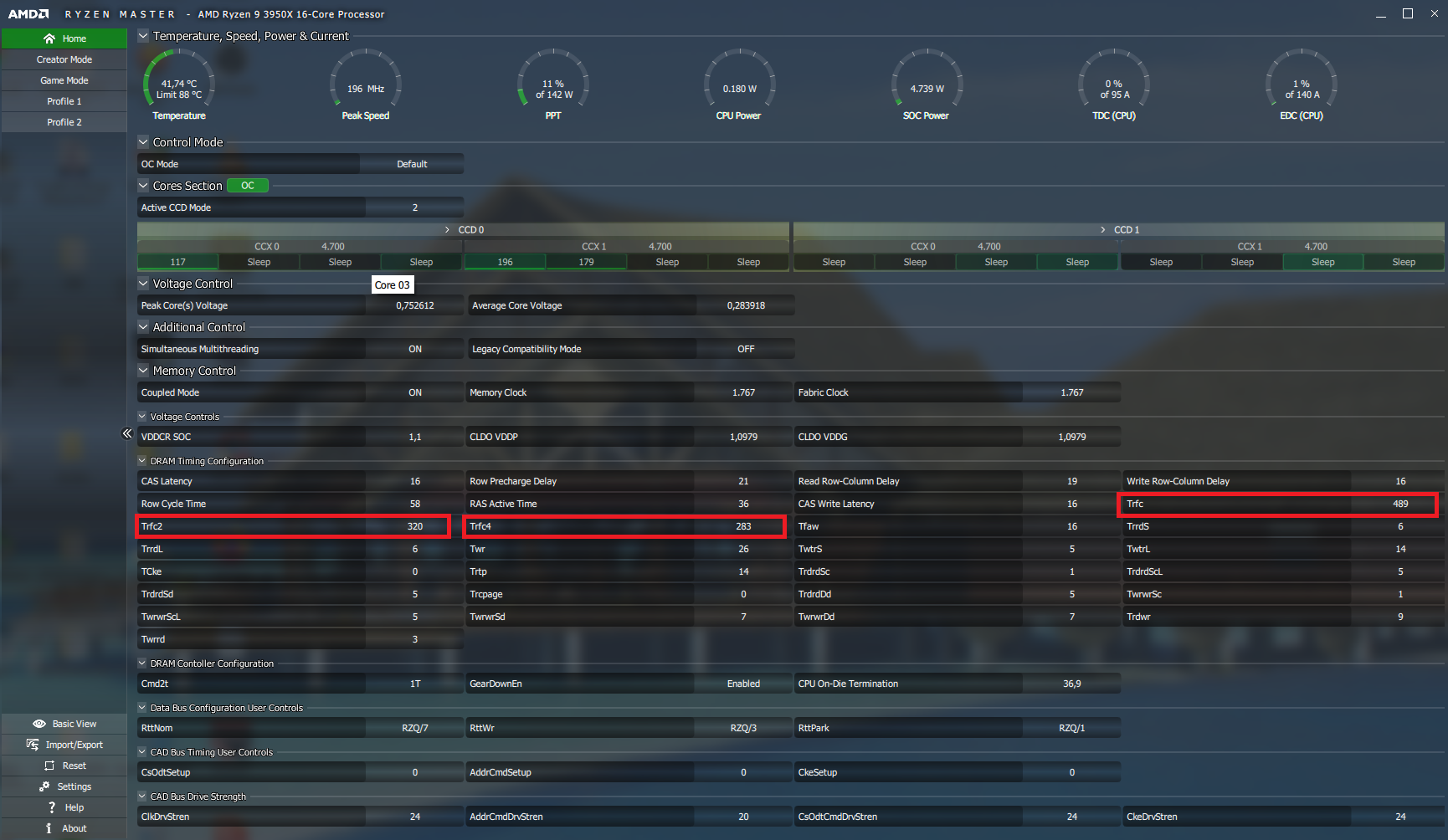Click the Trfc4 value 283

[x=743, y=526]
